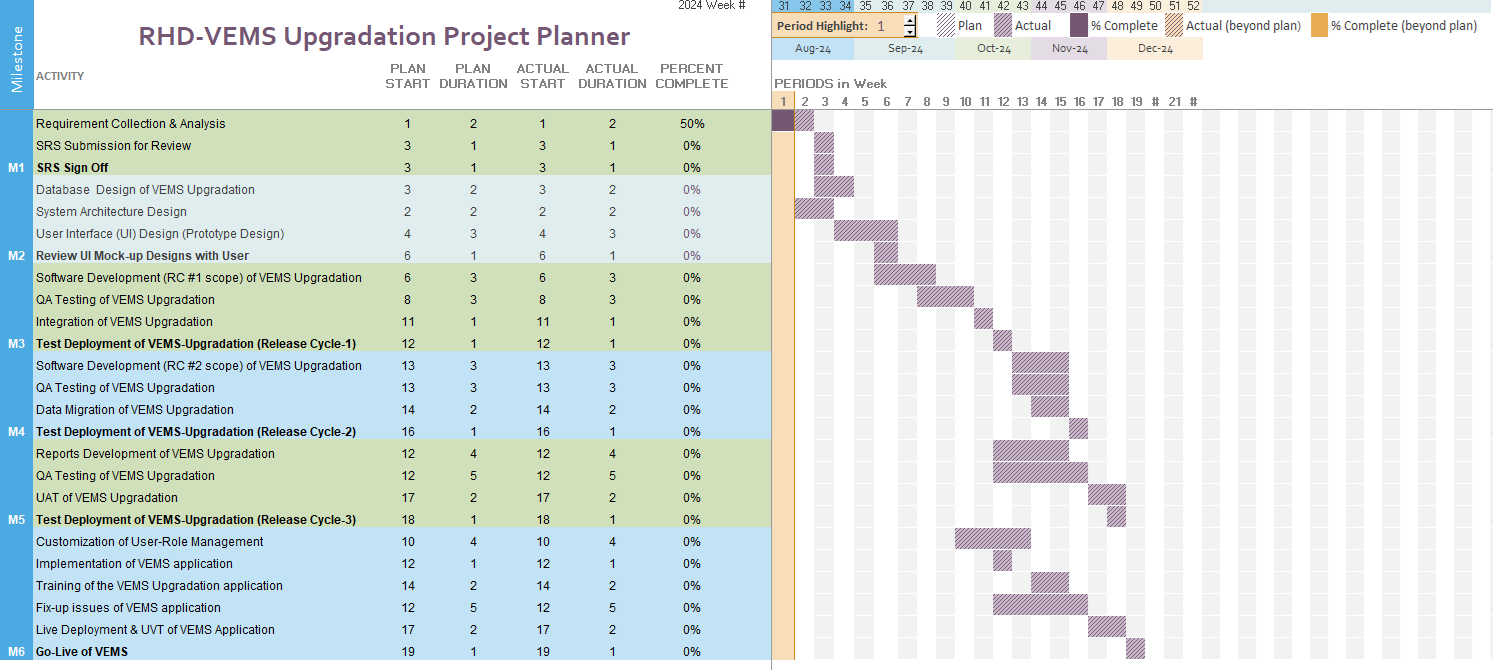Select the Actual (beyond plan) legend swatch
The image size is (1493, 670).
tap(1174, 26)
